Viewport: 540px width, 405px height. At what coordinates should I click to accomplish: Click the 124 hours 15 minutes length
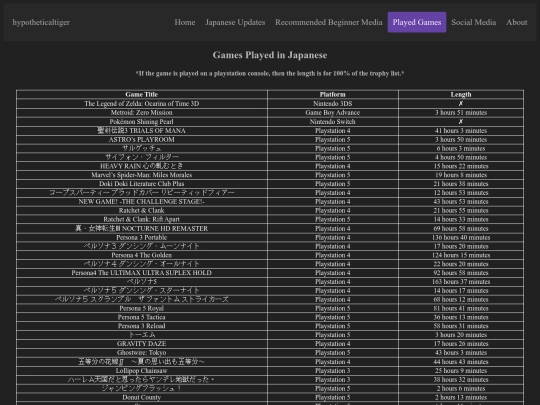pos(461,255)
